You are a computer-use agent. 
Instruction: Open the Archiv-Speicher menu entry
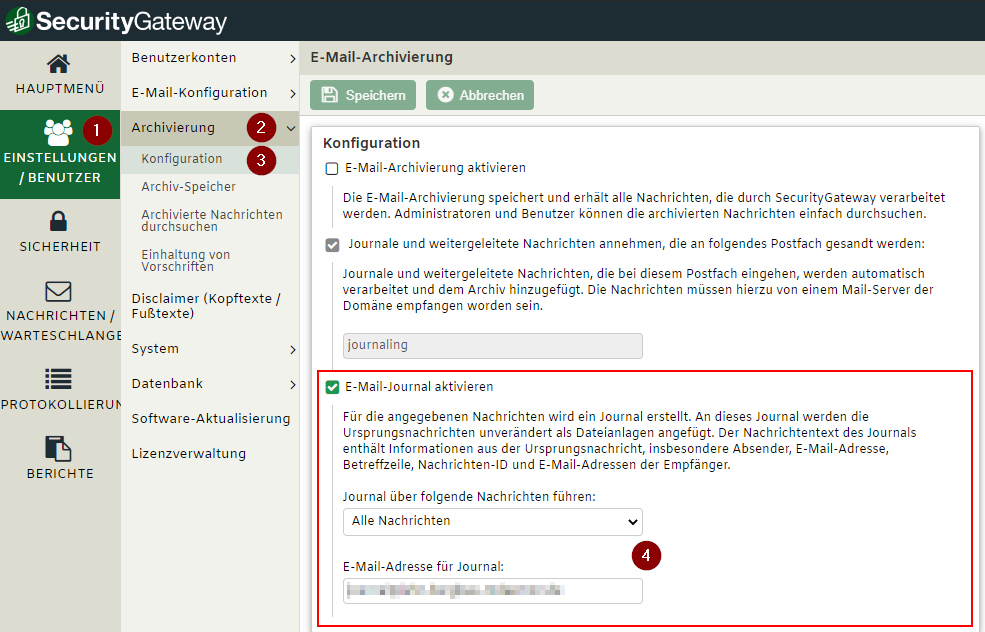coord(188,187)
